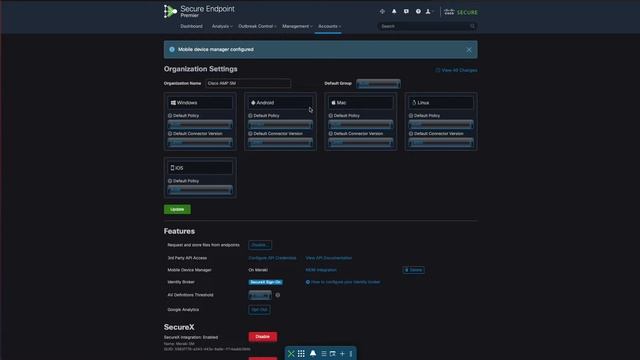Open the Outbreak Control menu
This screenshot has height=360, width=640.
click(x=257, y=26)
